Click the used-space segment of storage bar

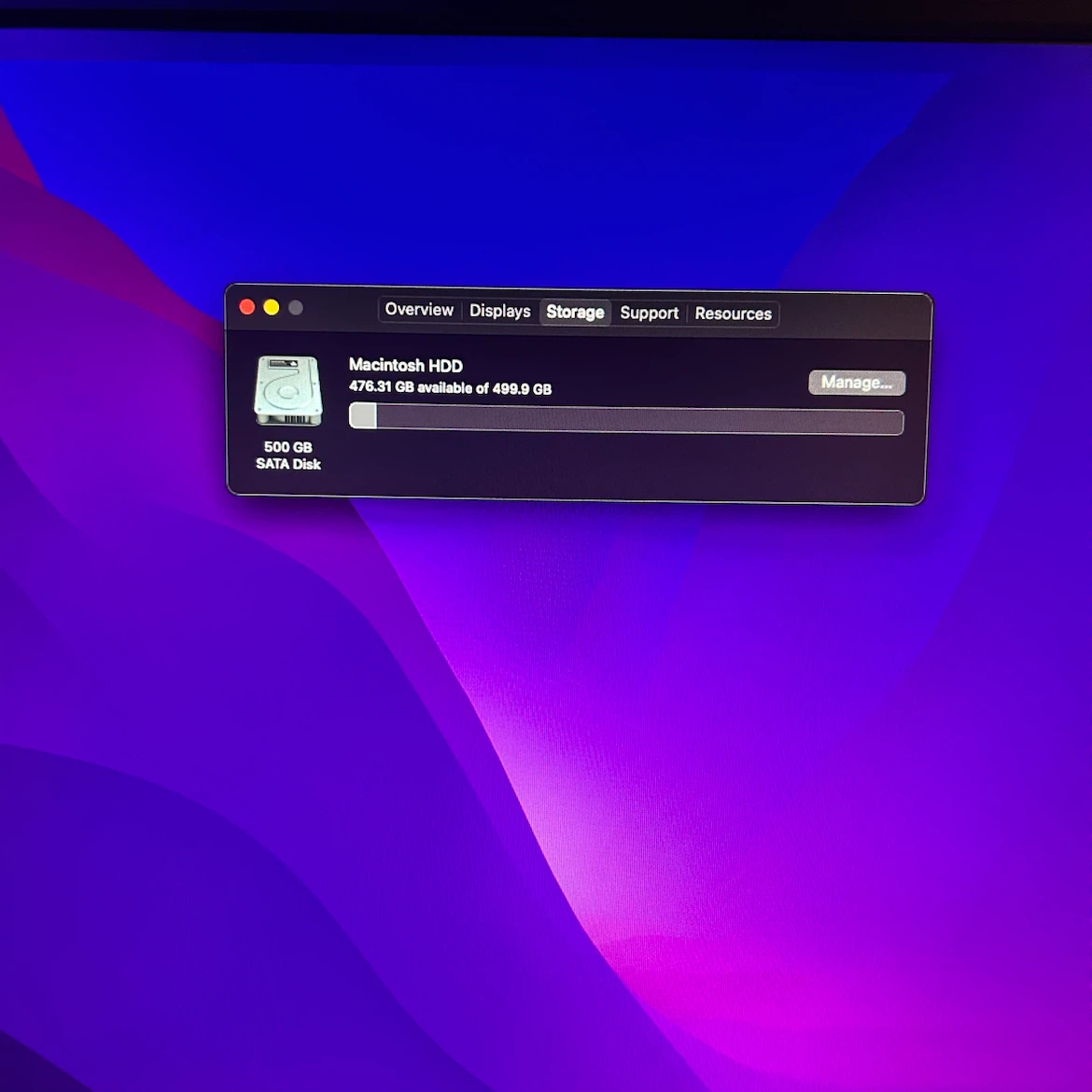362,415
